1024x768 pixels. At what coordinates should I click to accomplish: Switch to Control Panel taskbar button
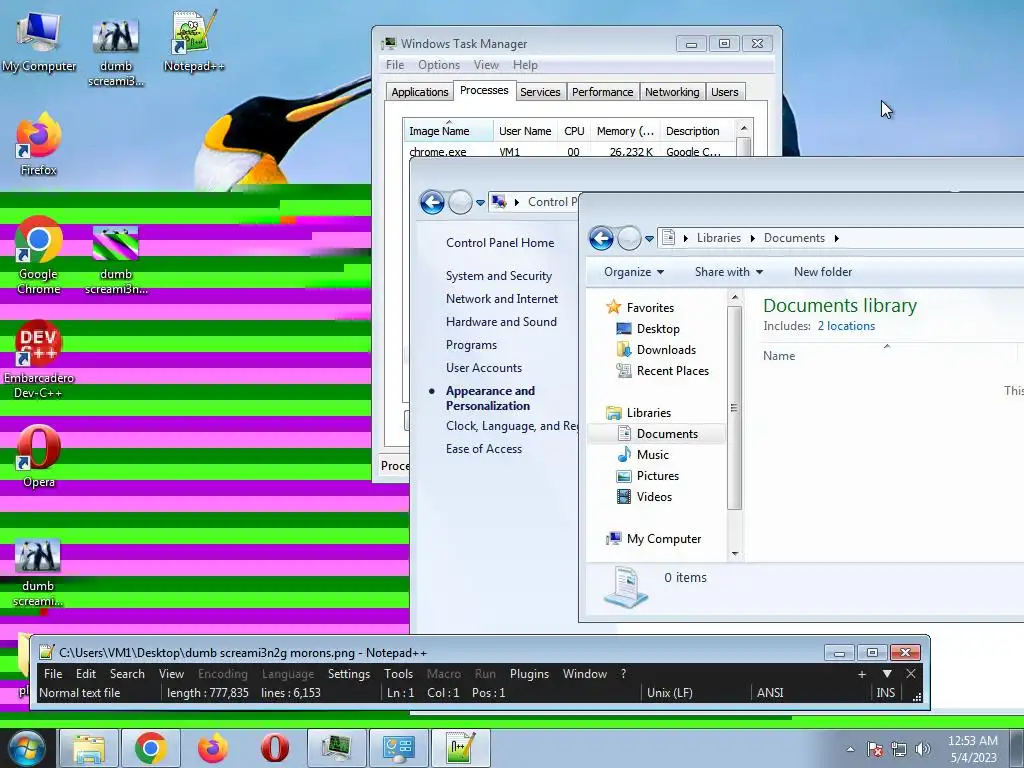click(x=398, y=748)
